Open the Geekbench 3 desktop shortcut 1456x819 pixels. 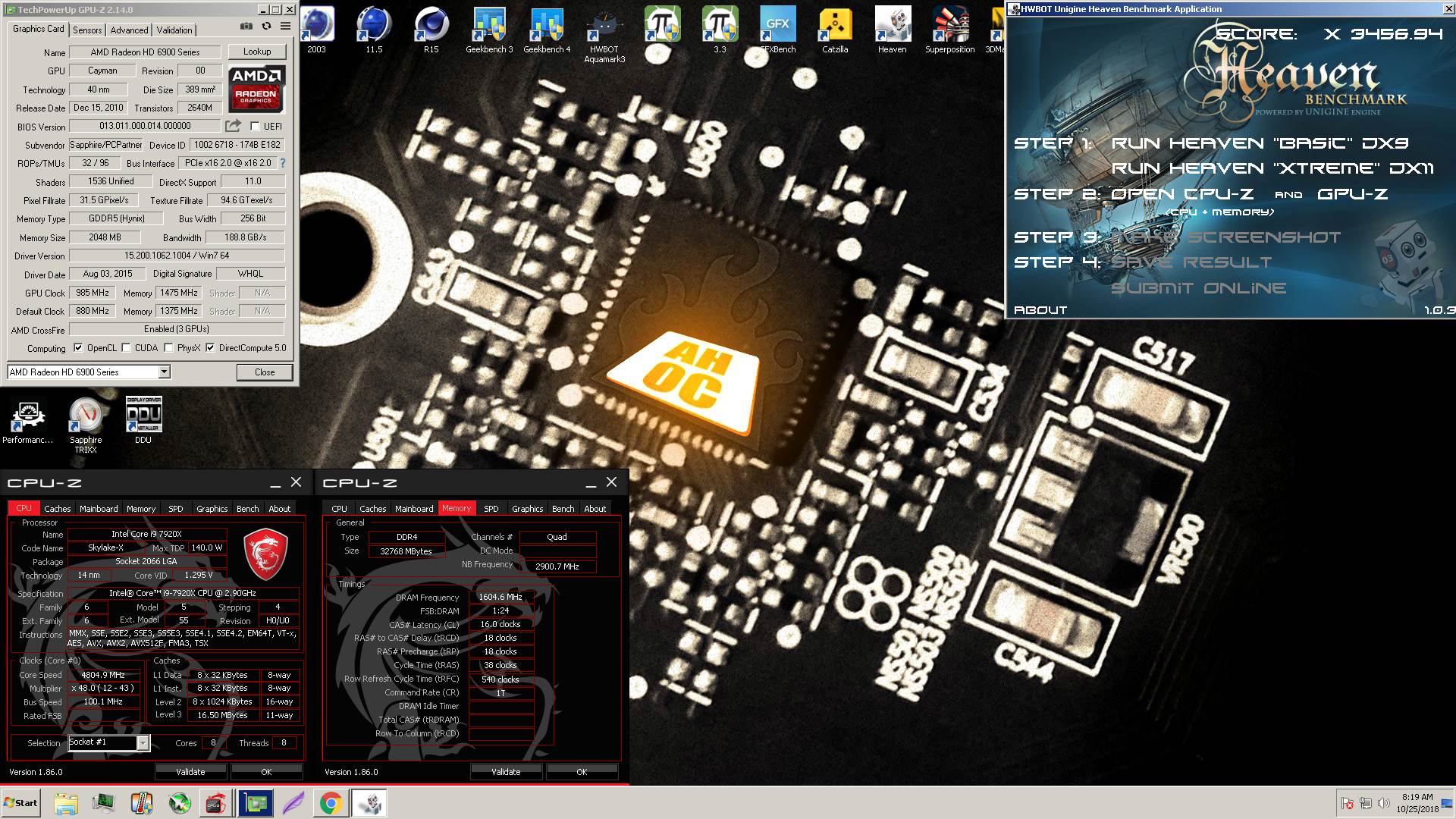coord(489,30)
